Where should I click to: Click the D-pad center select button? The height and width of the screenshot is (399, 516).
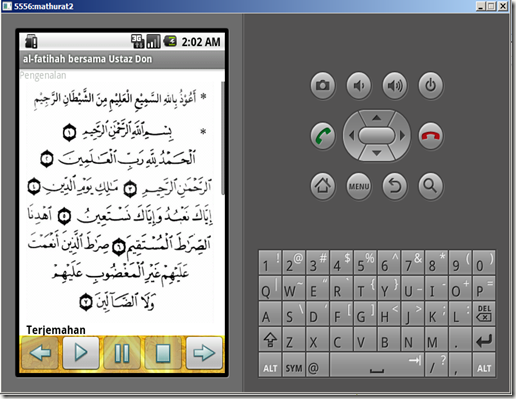(377, 136)
